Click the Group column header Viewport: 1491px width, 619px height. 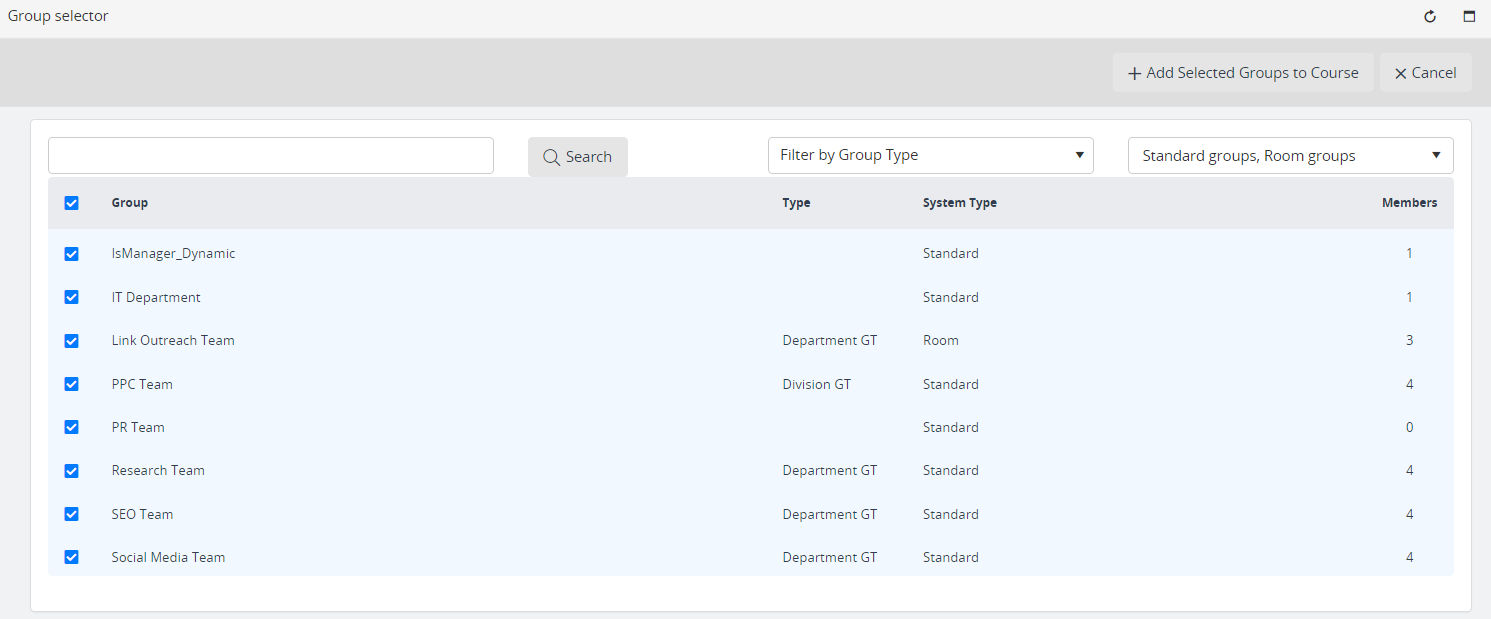(130, 203)
